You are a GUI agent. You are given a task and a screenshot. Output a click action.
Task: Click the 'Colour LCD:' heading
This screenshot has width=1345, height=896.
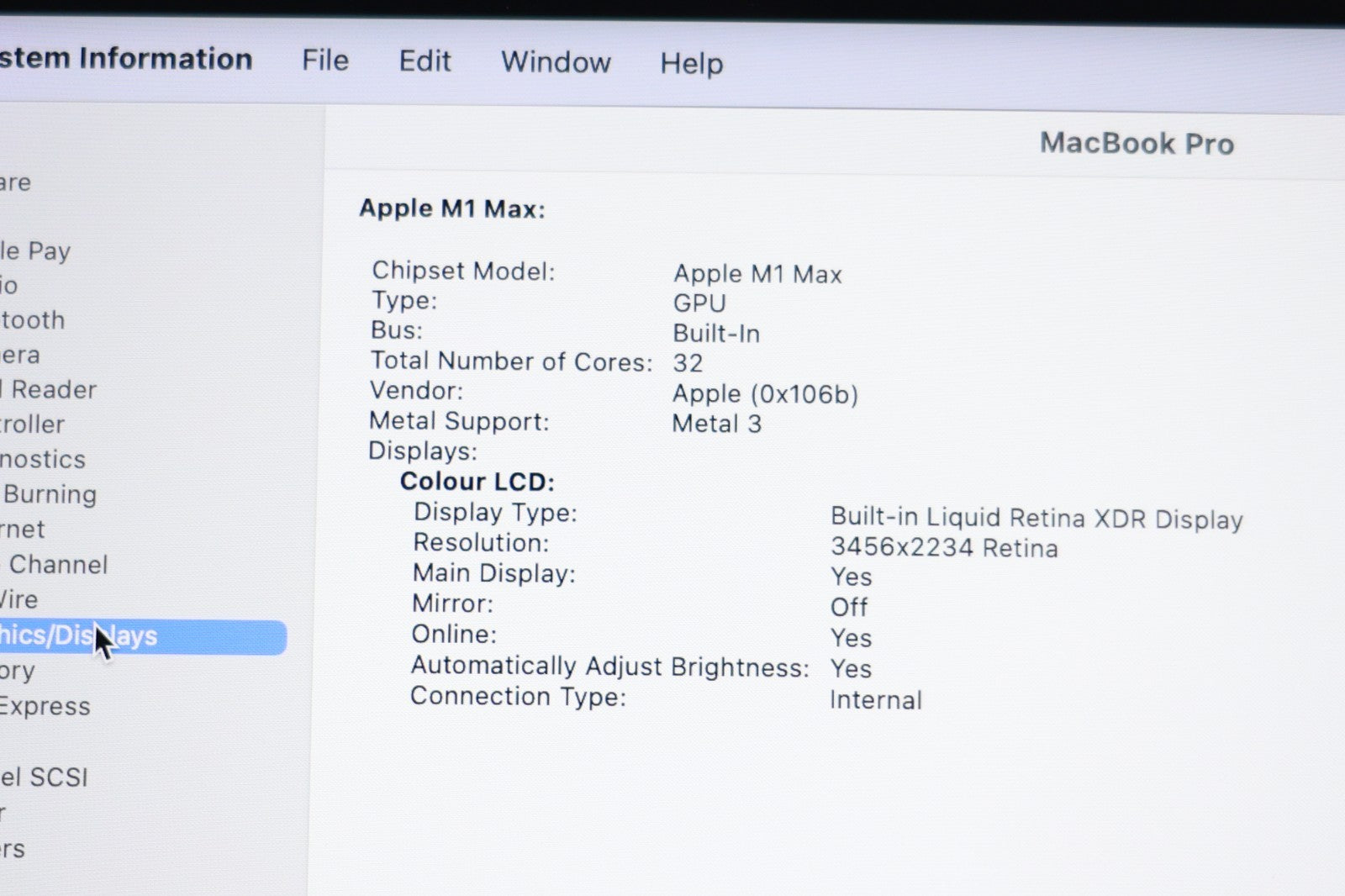(x=477, y=482)
